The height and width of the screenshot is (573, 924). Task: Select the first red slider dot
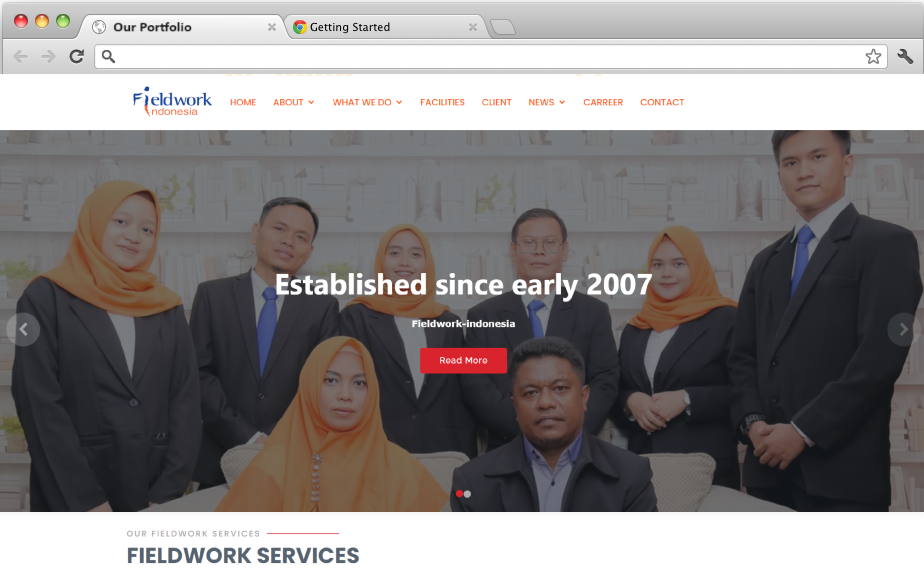(x=459, y=494)
